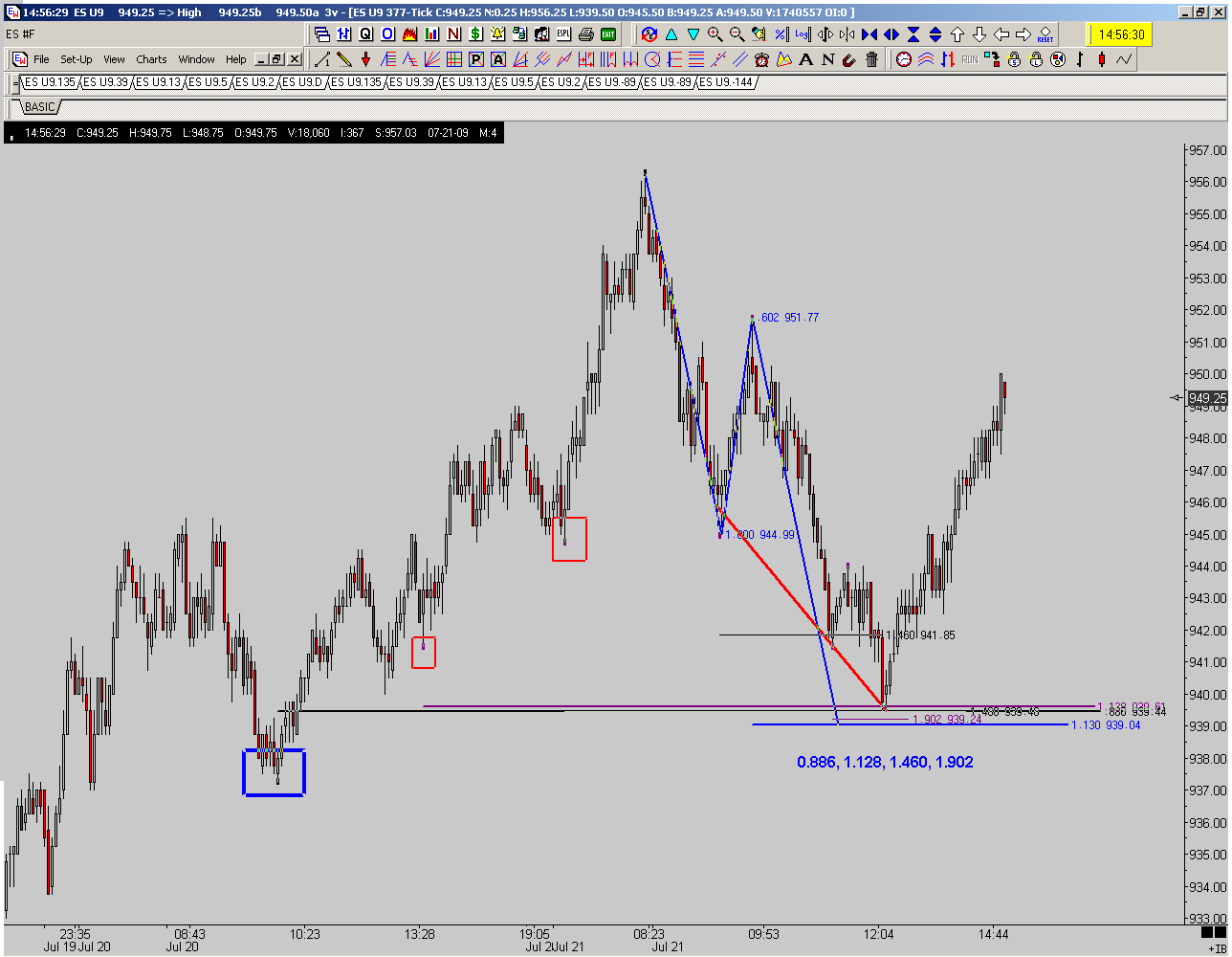Click the RESET chart button
The image size is (1232, 957).
pos(1045,34)
